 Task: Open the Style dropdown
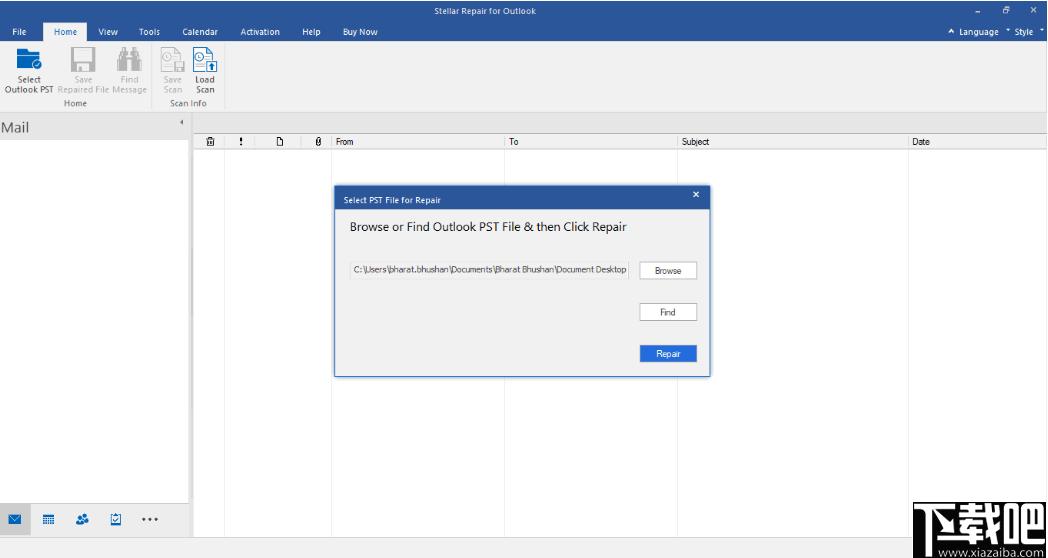(1025, 32)
